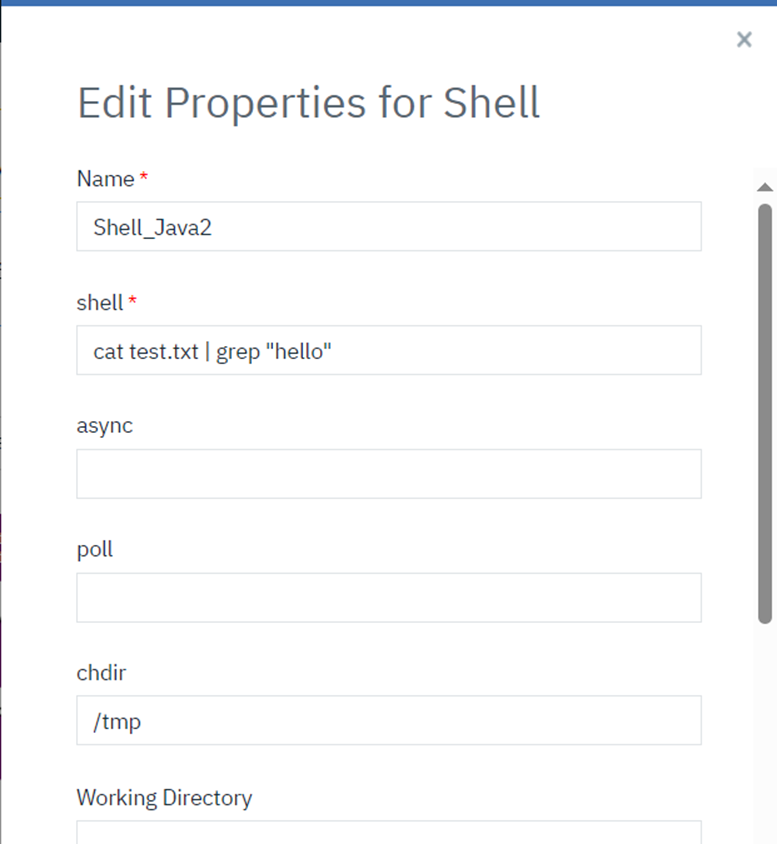Close the Edit Properties for Shell dialog
This screenshot has height=844, width=777.
[744, 39]
